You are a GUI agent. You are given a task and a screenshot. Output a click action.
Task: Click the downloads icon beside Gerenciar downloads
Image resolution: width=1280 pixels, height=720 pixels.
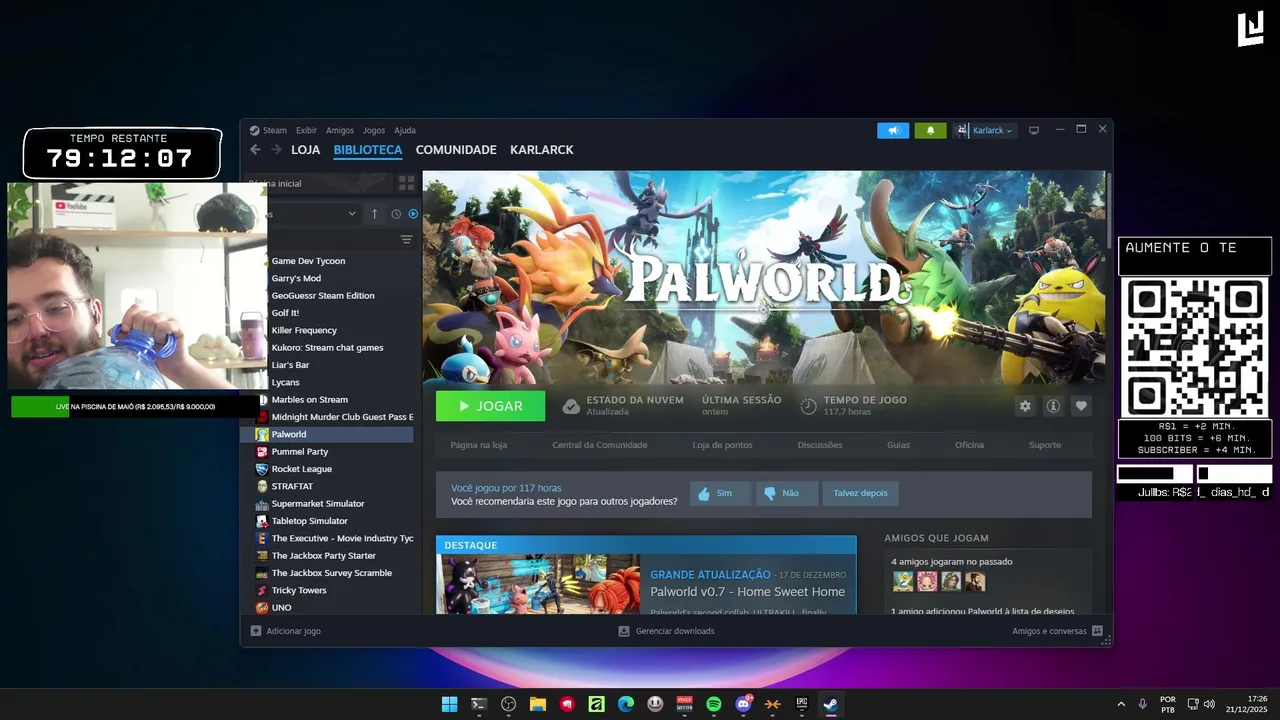coord(624,631)
